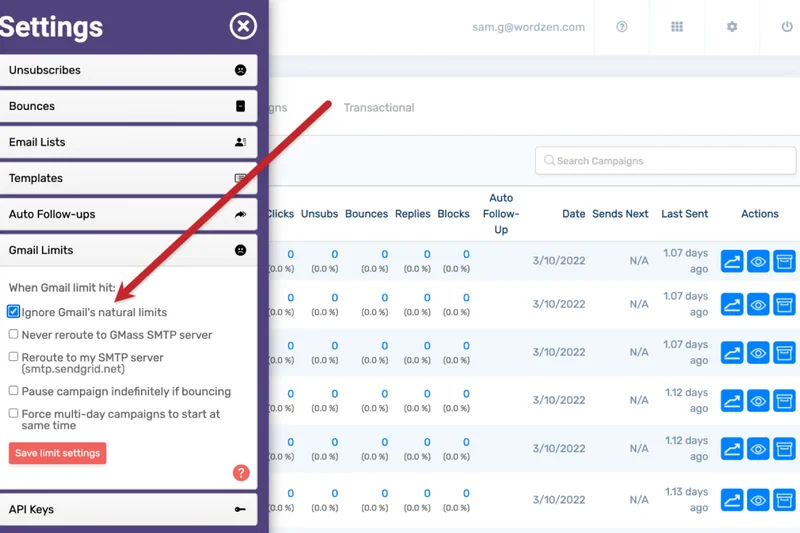
Task: Click the Search Campaigns field
Action: tap(665, 161)
